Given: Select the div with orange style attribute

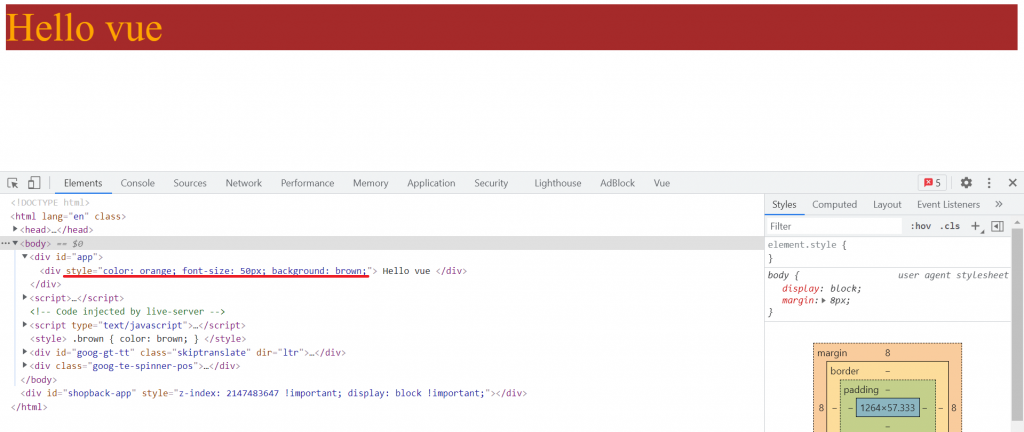Looking at the screenshot, I should tap(253, 270).
